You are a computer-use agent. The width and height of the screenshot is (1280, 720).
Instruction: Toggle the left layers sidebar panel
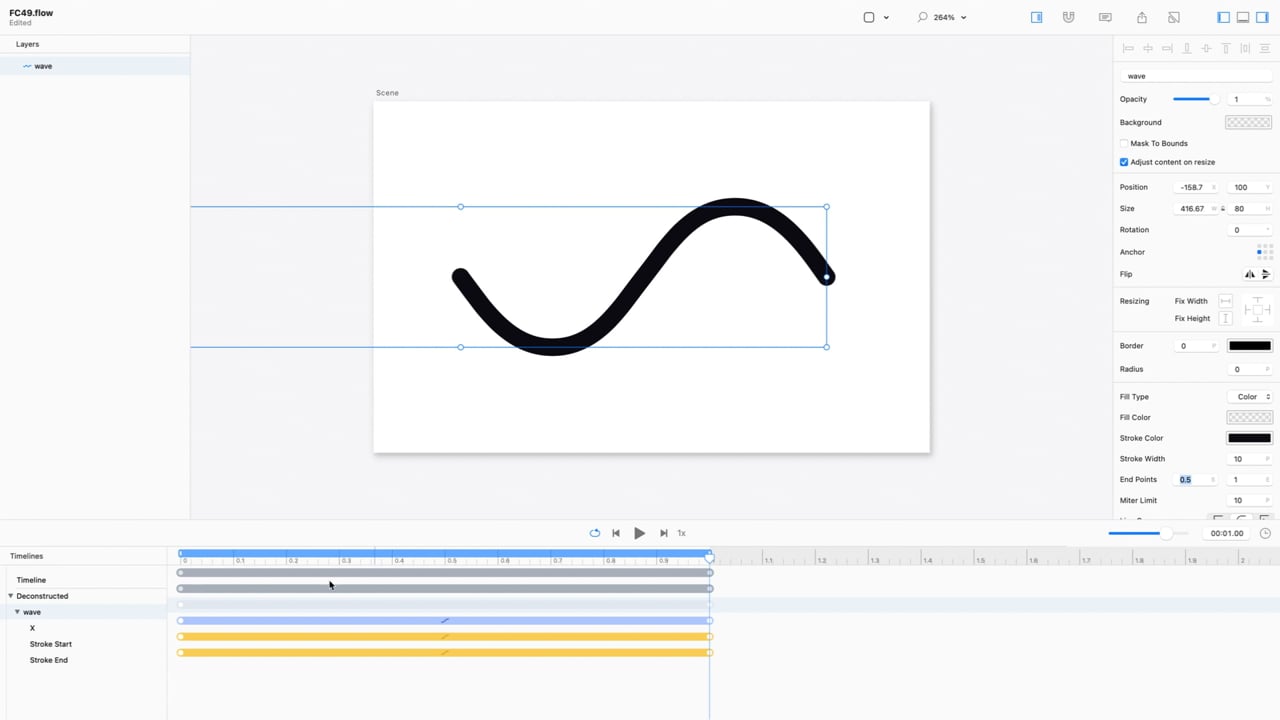click(x=1223, y=17)
